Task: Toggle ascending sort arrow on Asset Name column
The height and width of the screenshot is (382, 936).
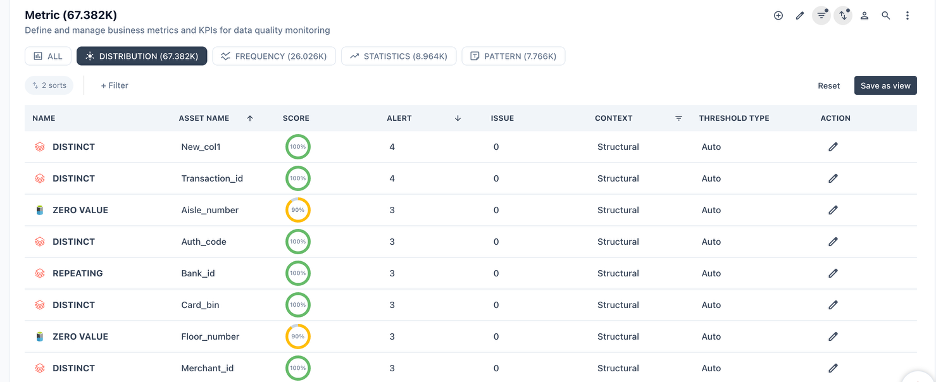Action: point(250,118)
